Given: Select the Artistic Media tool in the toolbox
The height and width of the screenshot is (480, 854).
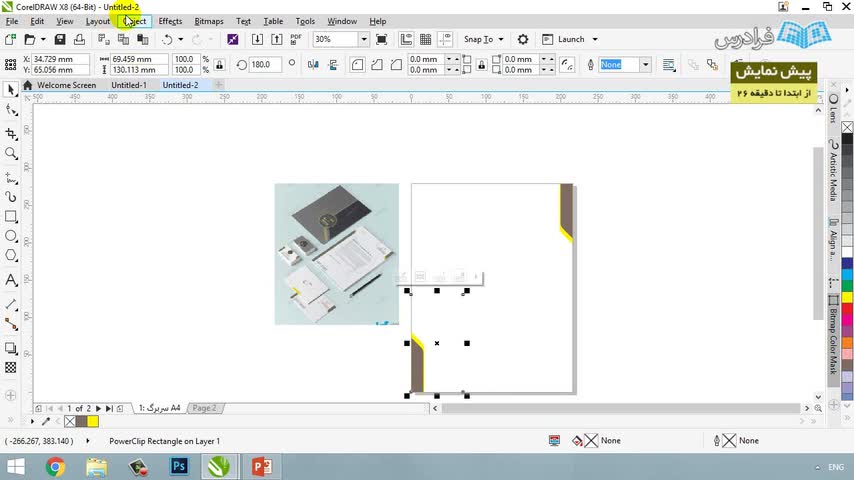Looking at the screenshot, I should [x=11, y=197].
